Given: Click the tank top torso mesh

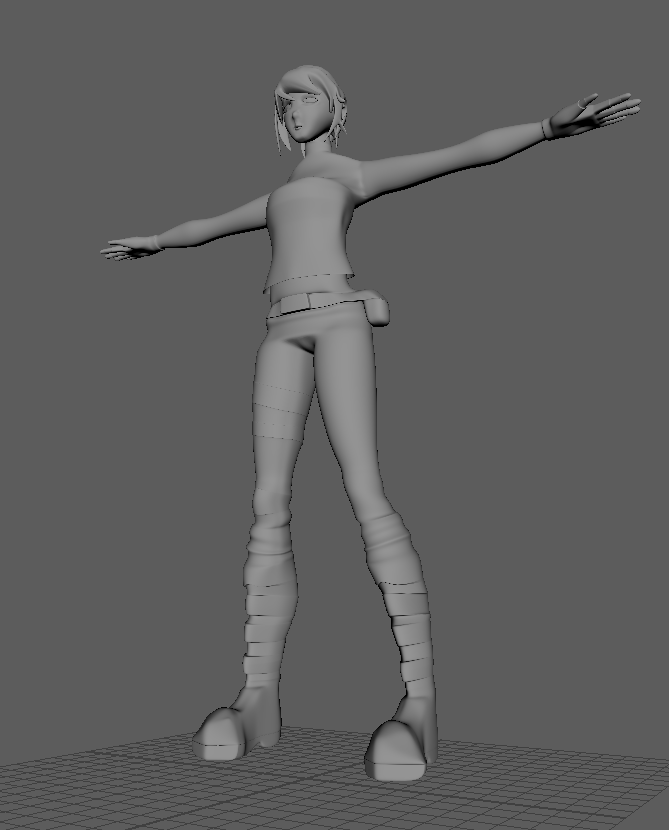Looking at the screenshot, I should click(x=310, y=233).
